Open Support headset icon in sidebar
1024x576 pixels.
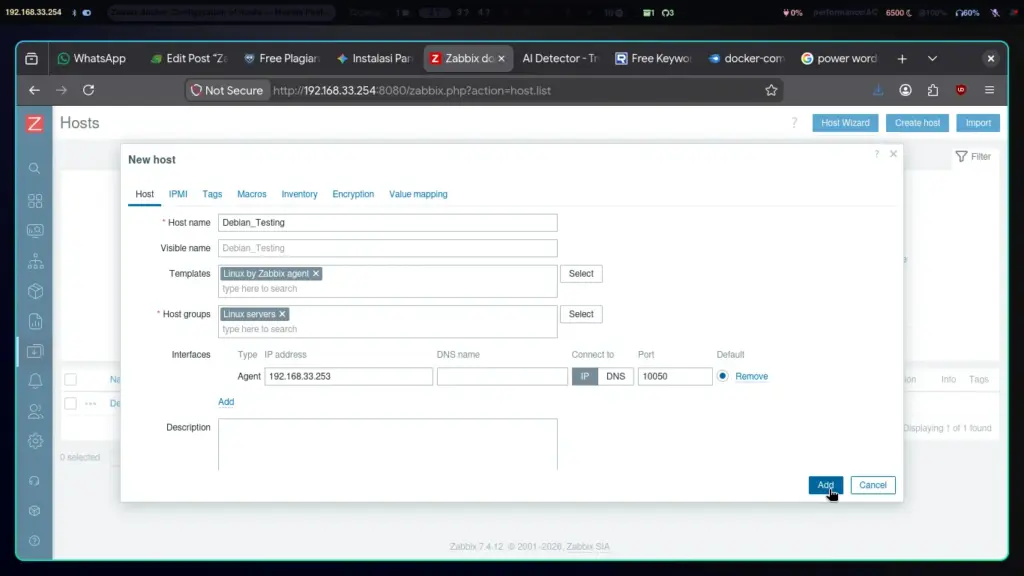click(x=35, y=481)
